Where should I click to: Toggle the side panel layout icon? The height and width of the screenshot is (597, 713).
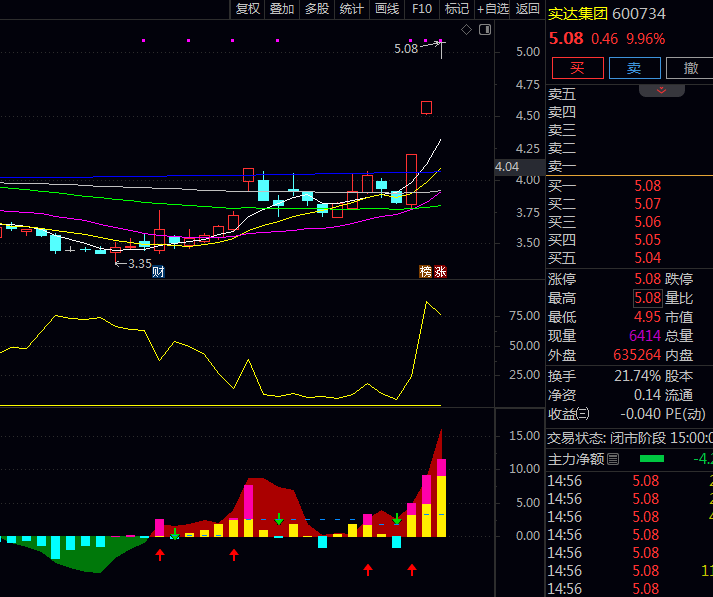487,30
